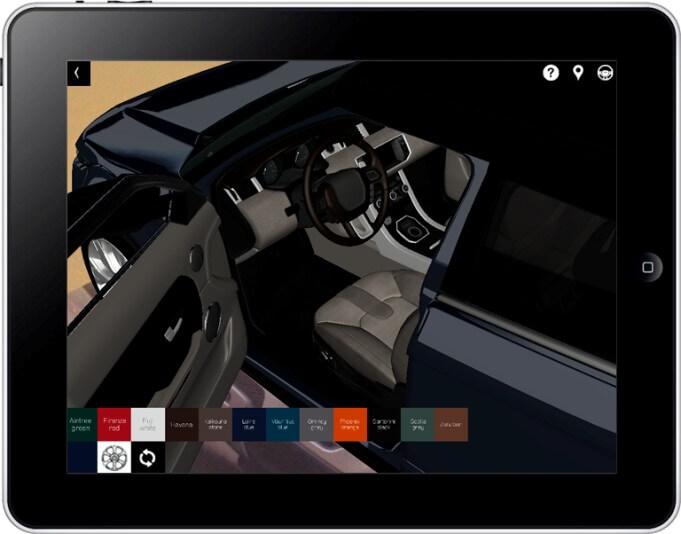Select the Santorini black swatch
The image size is (681, 534).
click(x=384, y=424)
